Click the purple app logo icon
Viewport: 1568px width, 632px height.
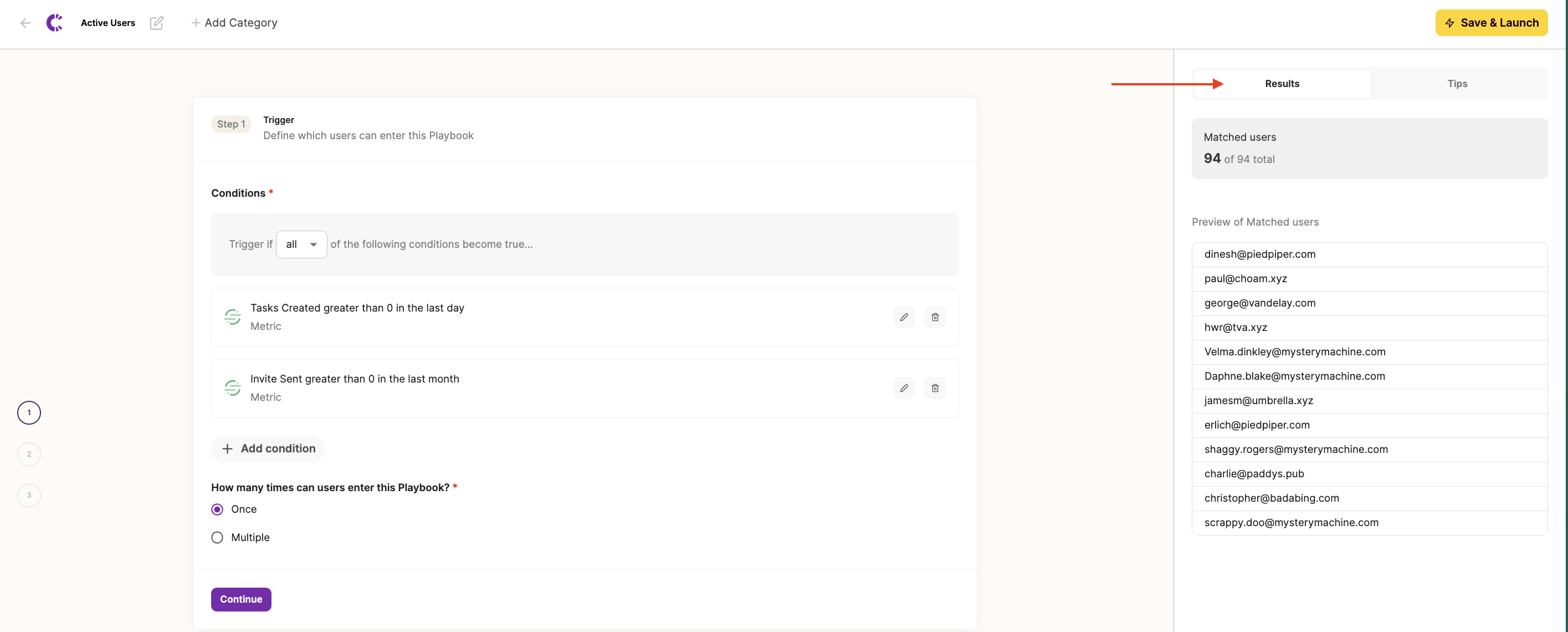pos(55,23)
